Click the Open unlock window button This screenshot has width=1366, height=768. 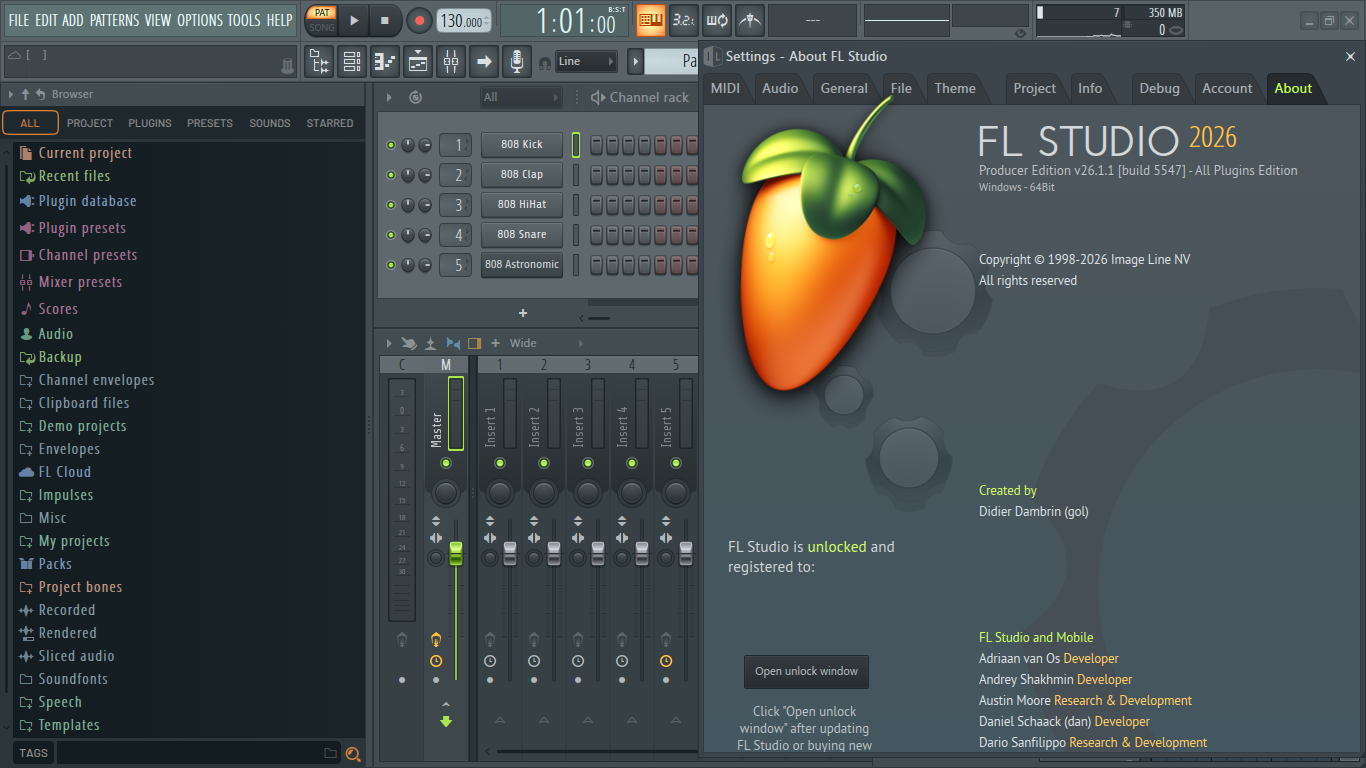pos(807,672)
